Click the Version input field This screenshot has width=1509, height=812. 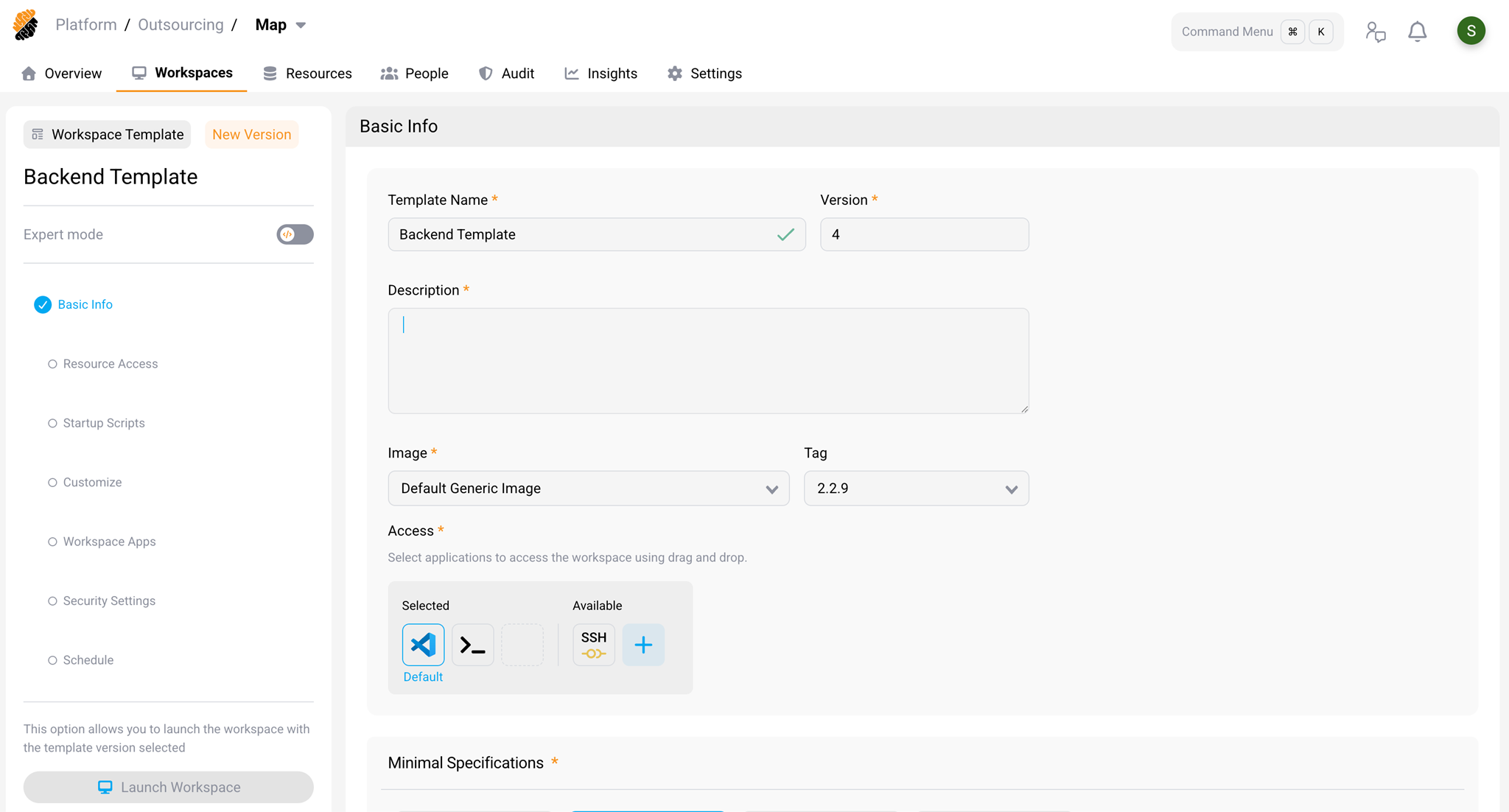(x=924, y=234)
